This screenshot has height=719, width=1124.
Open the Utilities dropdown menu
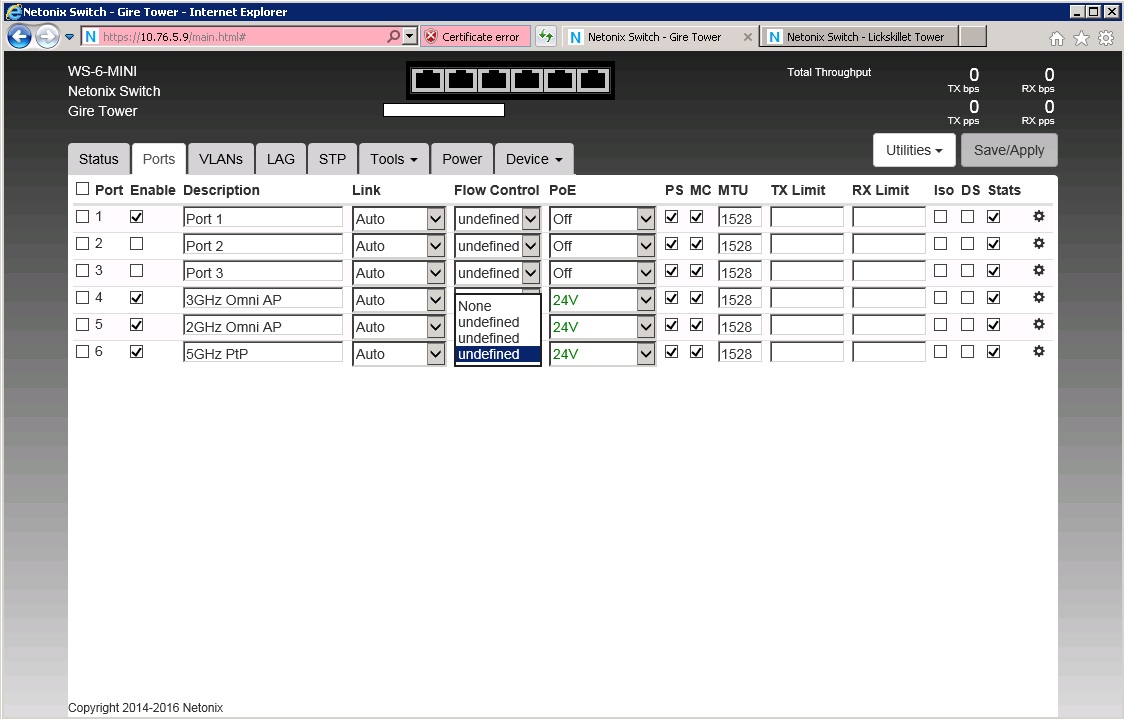click(914, 150)
